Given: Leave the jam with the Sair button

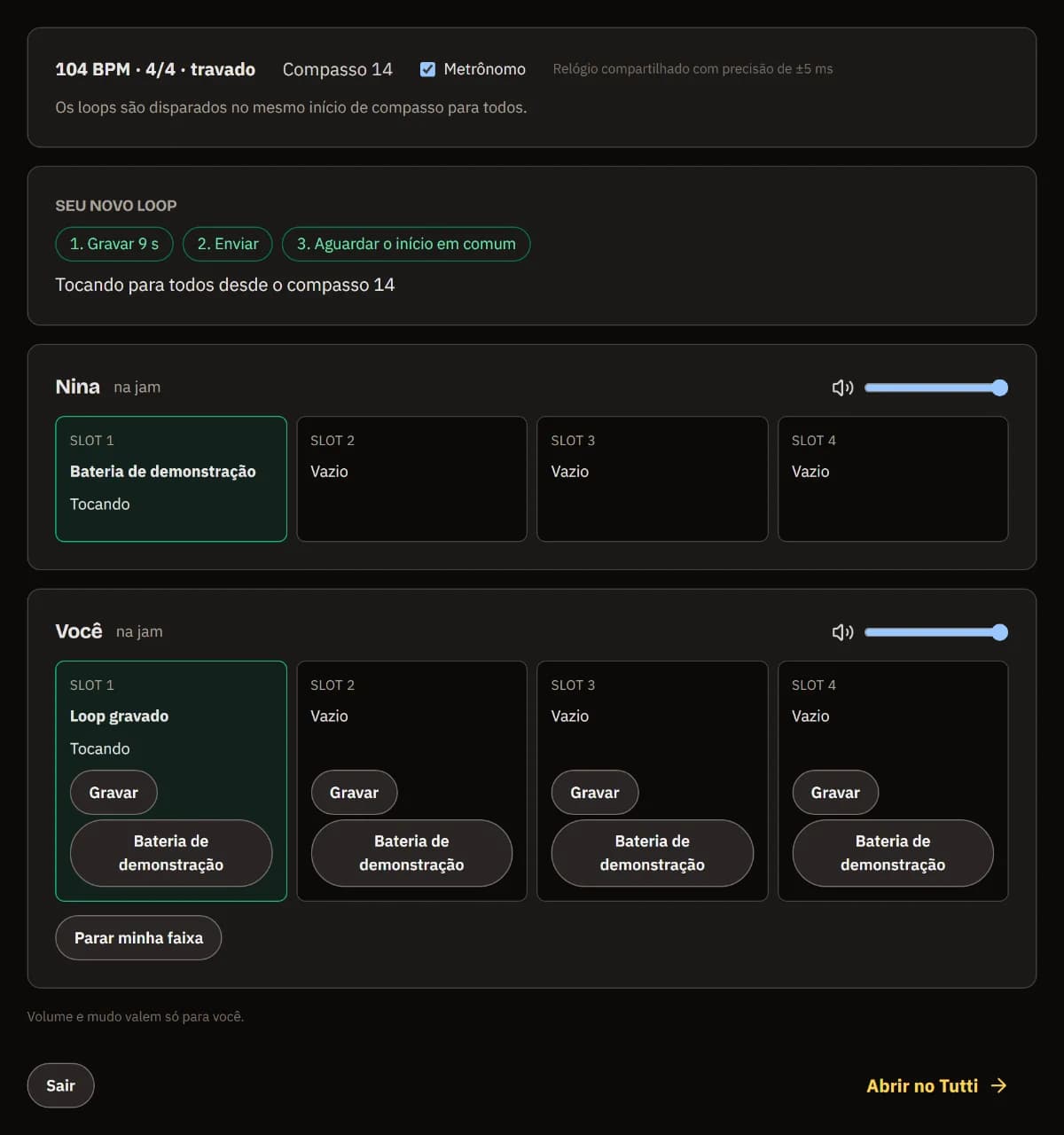Looking at the screenshot, I should click(x=60, y=1085).
